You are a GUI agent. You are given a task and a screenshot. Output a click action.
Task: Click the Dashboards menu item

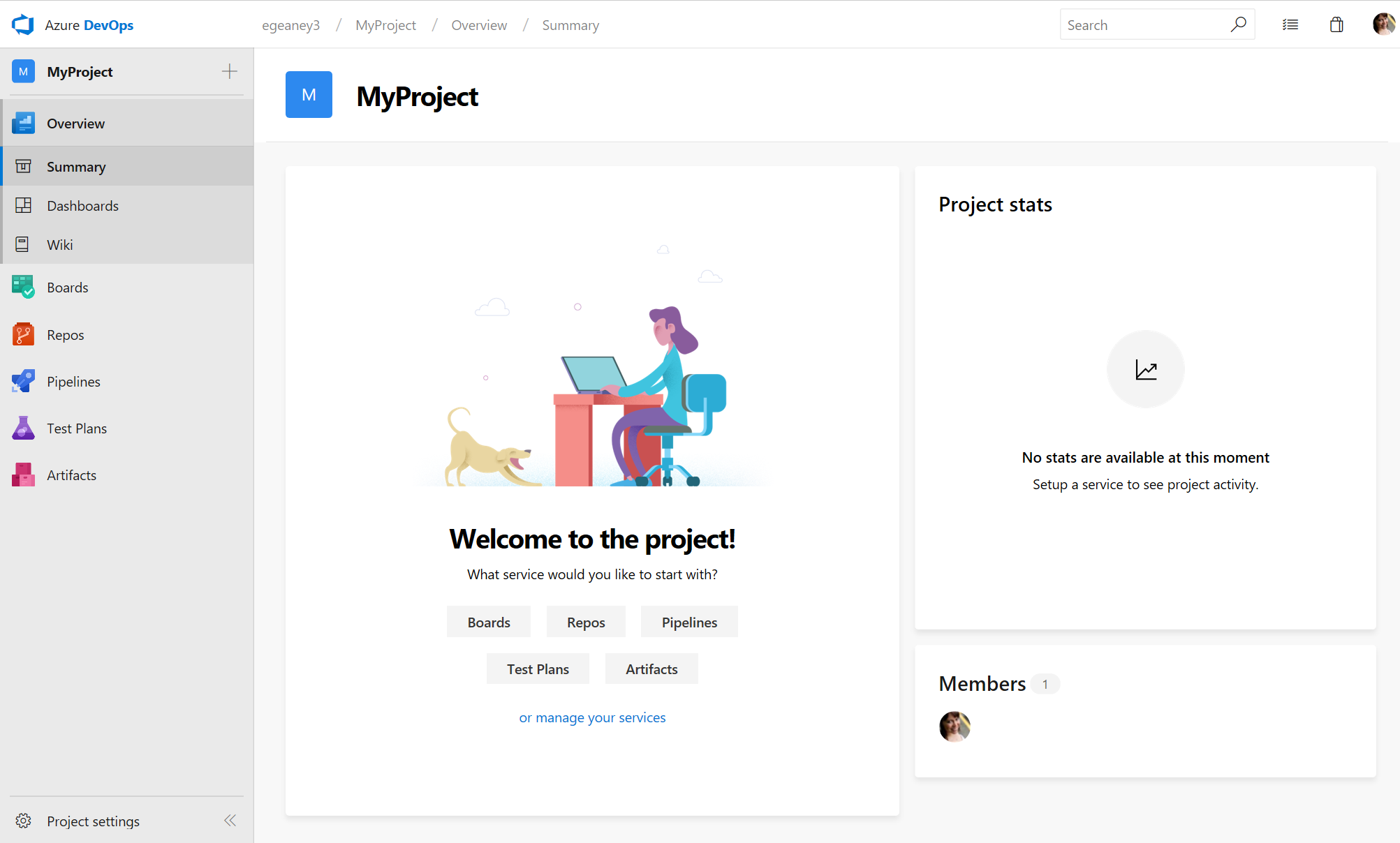point(83,205)
